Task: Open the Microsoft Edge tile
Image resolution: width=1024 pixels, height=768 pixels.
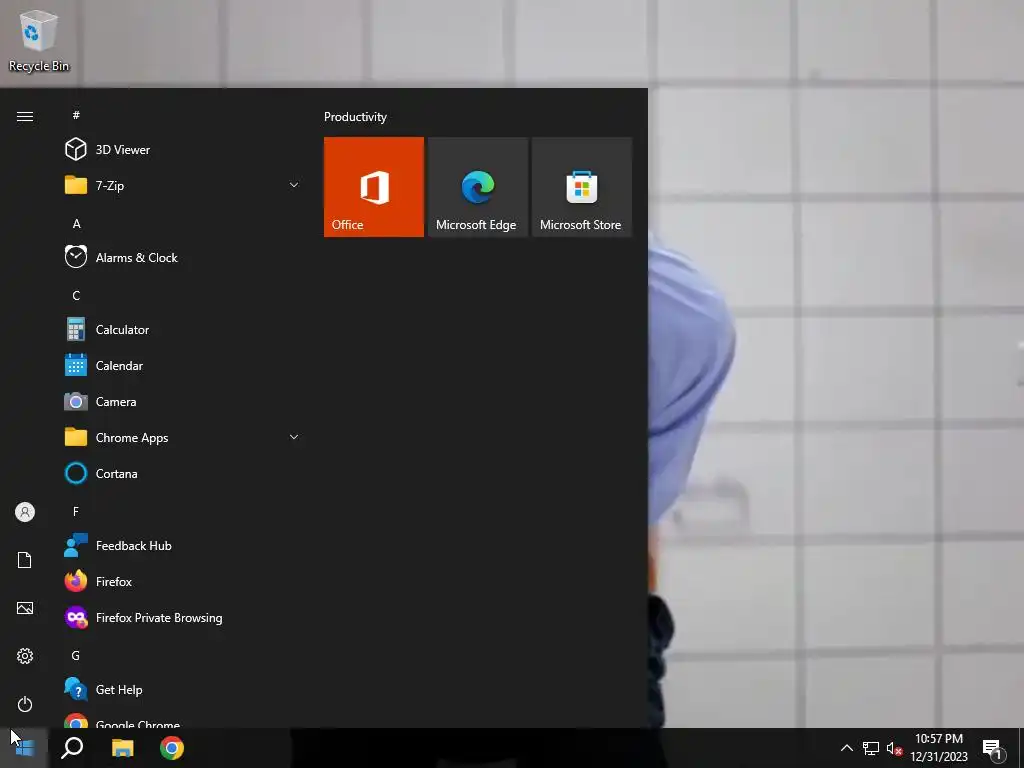Action: [477, 187]
